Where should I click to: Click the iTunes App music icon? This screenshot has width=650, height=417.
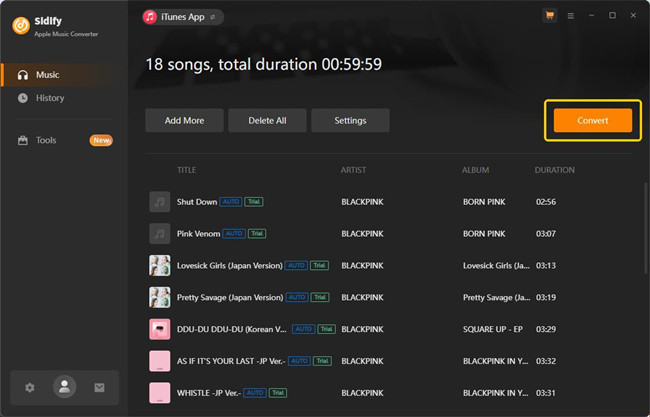tap(150, 17)
